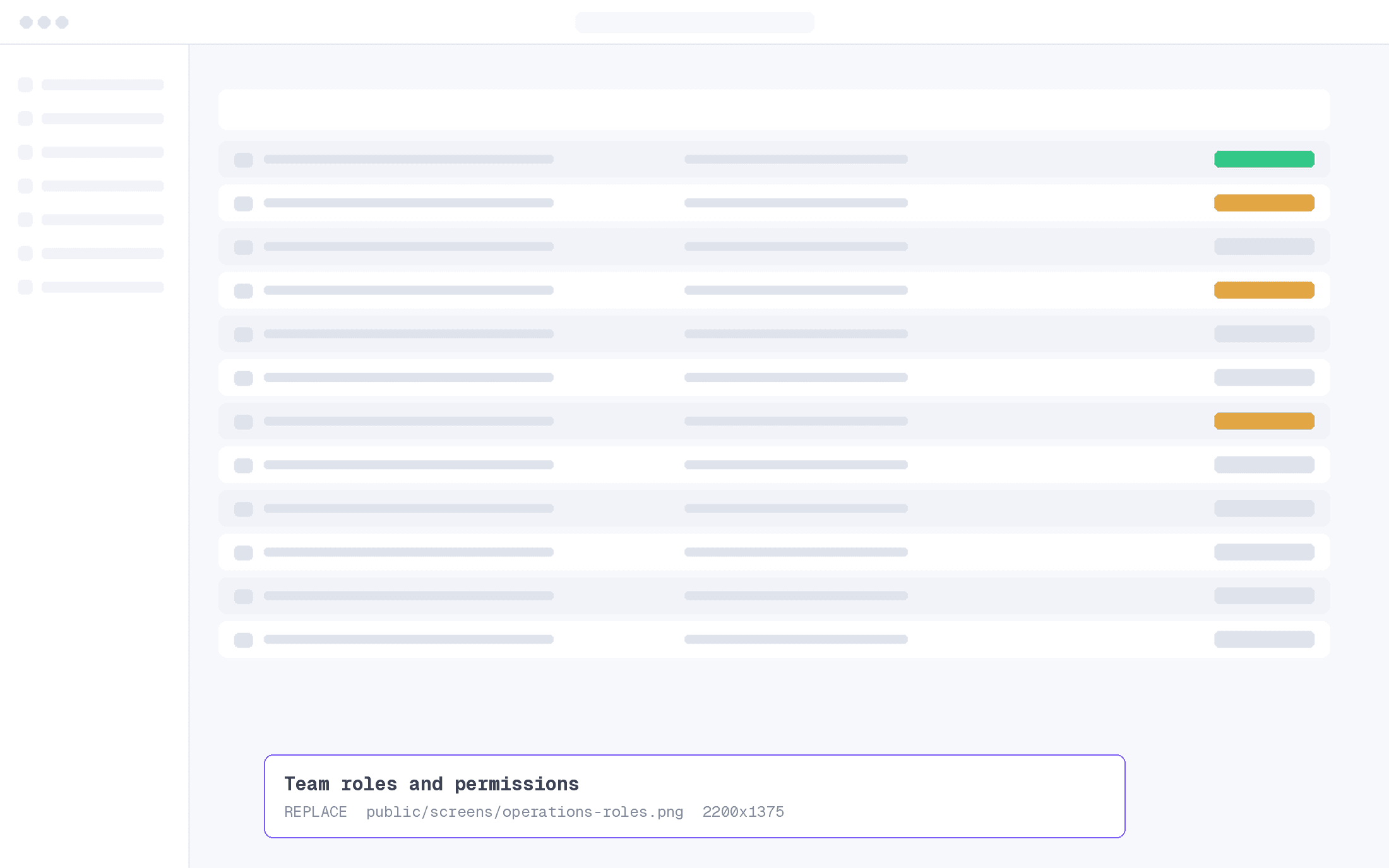Click the "Team roles and permissions" caption title
This screenshot has width=1389, height=868.
431,783
